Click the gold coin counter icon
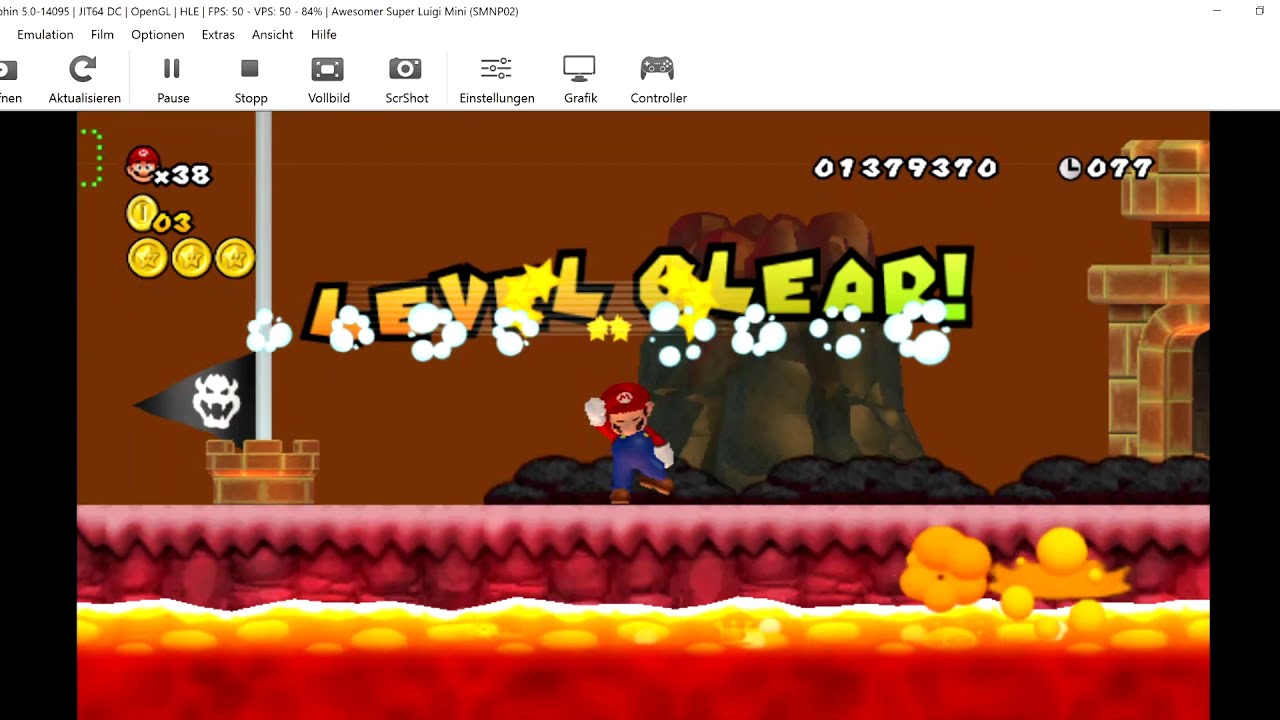1280x720 pixels. click(x=141, y=213)
